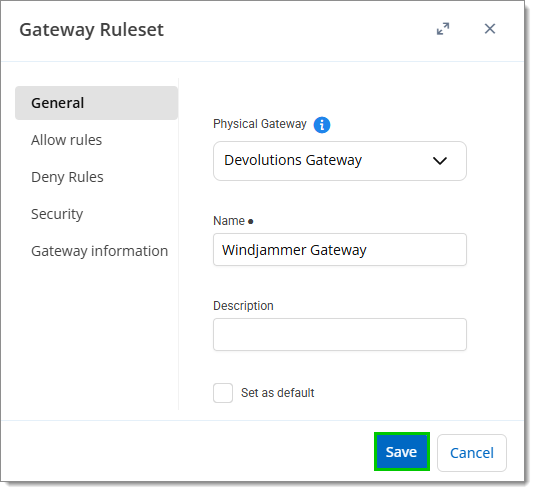Viewport: 535px width, 492px height.
Task: View the Gateway information section
Action: (99, 251)
